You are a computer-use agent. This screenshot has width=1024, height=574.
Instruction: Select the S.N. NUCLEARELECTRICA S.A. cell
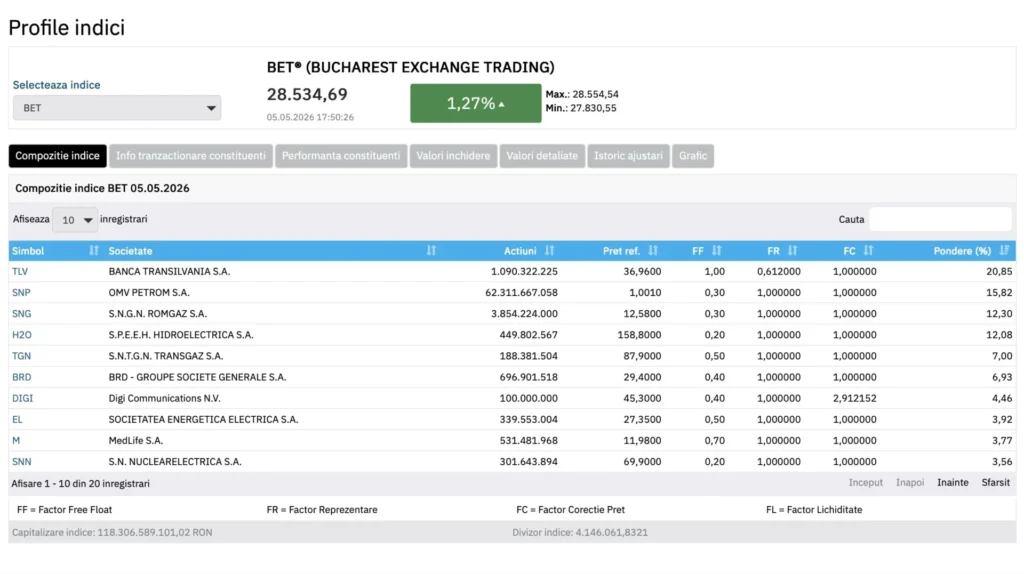pos(175,462)
